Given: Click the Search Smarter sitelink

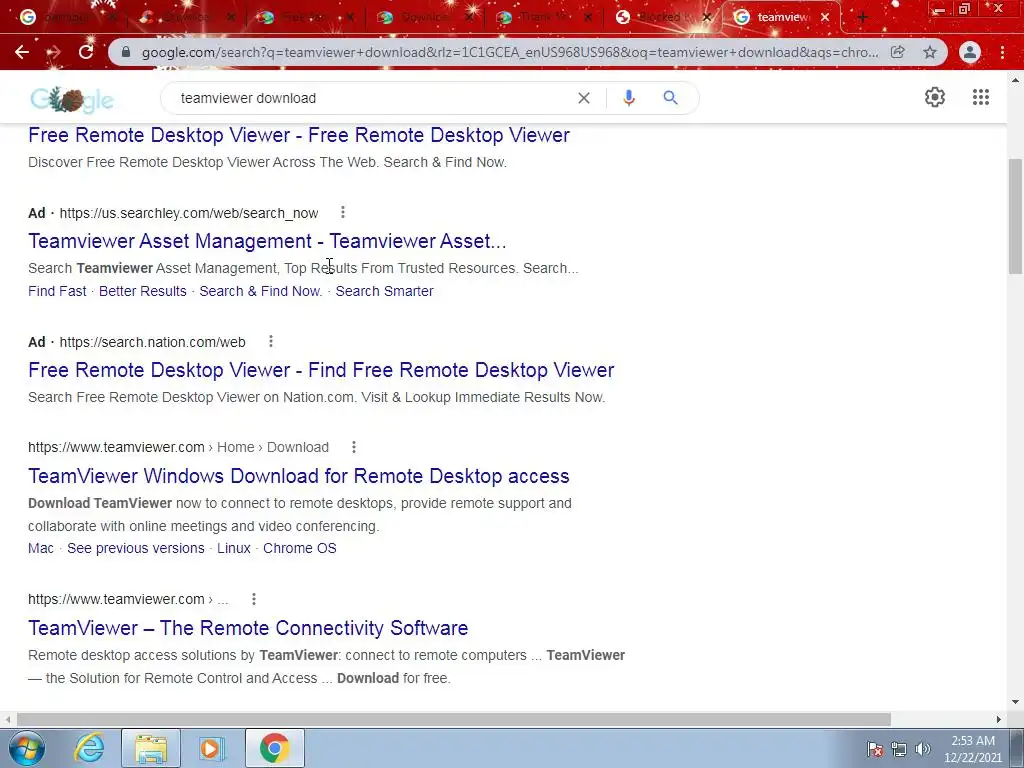Looking at the screenshot, I should coord(385,291).
